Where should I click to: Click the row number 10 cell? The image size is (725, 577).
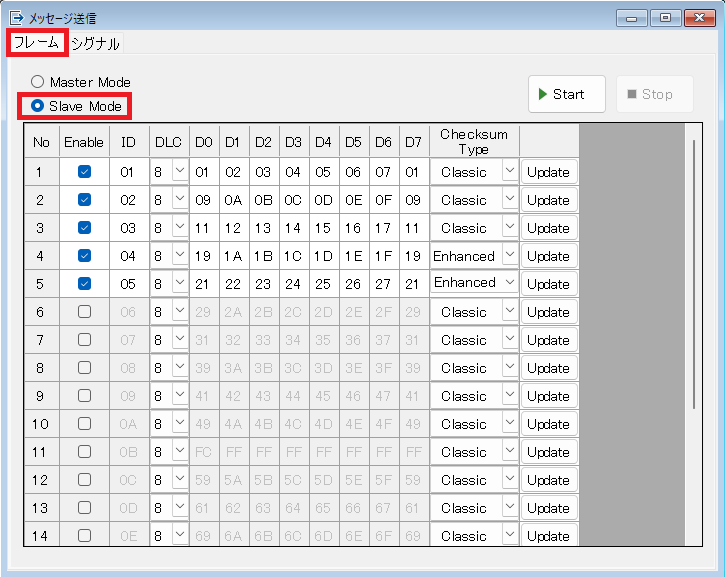tap(41, 424)
